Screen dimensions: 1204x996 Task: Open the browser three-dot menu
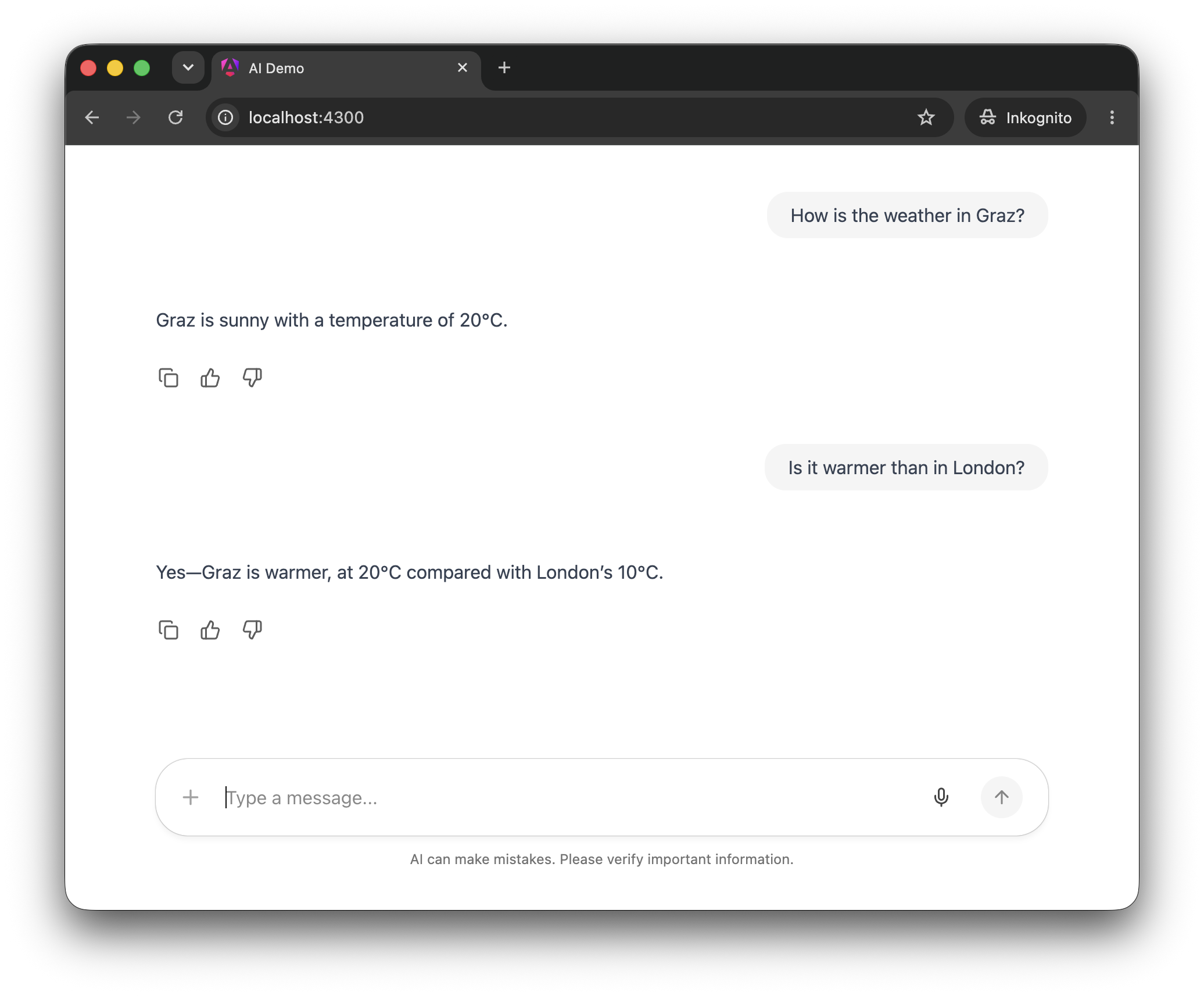click(x=1112, y=118)
